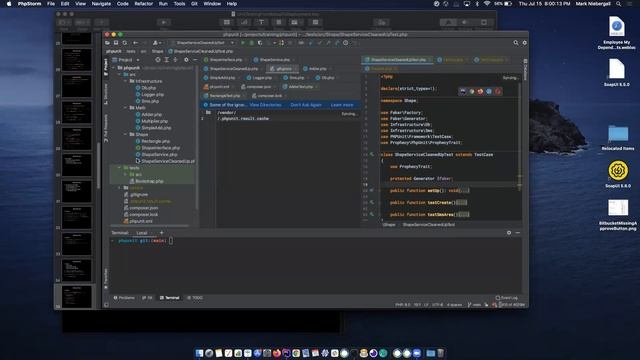Navigate back with the left arrow icon
This screenshot has height=360, width=640.
(x=136, y=42)
